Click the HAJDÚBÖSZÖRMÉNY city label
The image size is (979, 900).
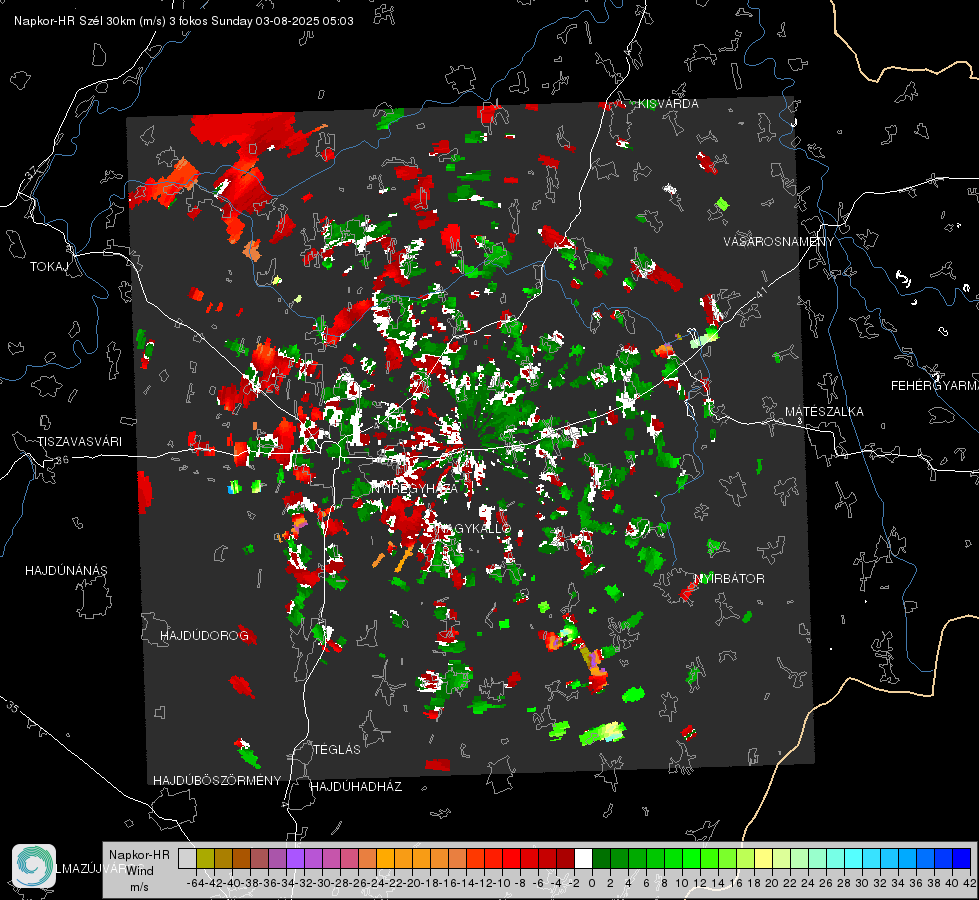coord(217,781)
